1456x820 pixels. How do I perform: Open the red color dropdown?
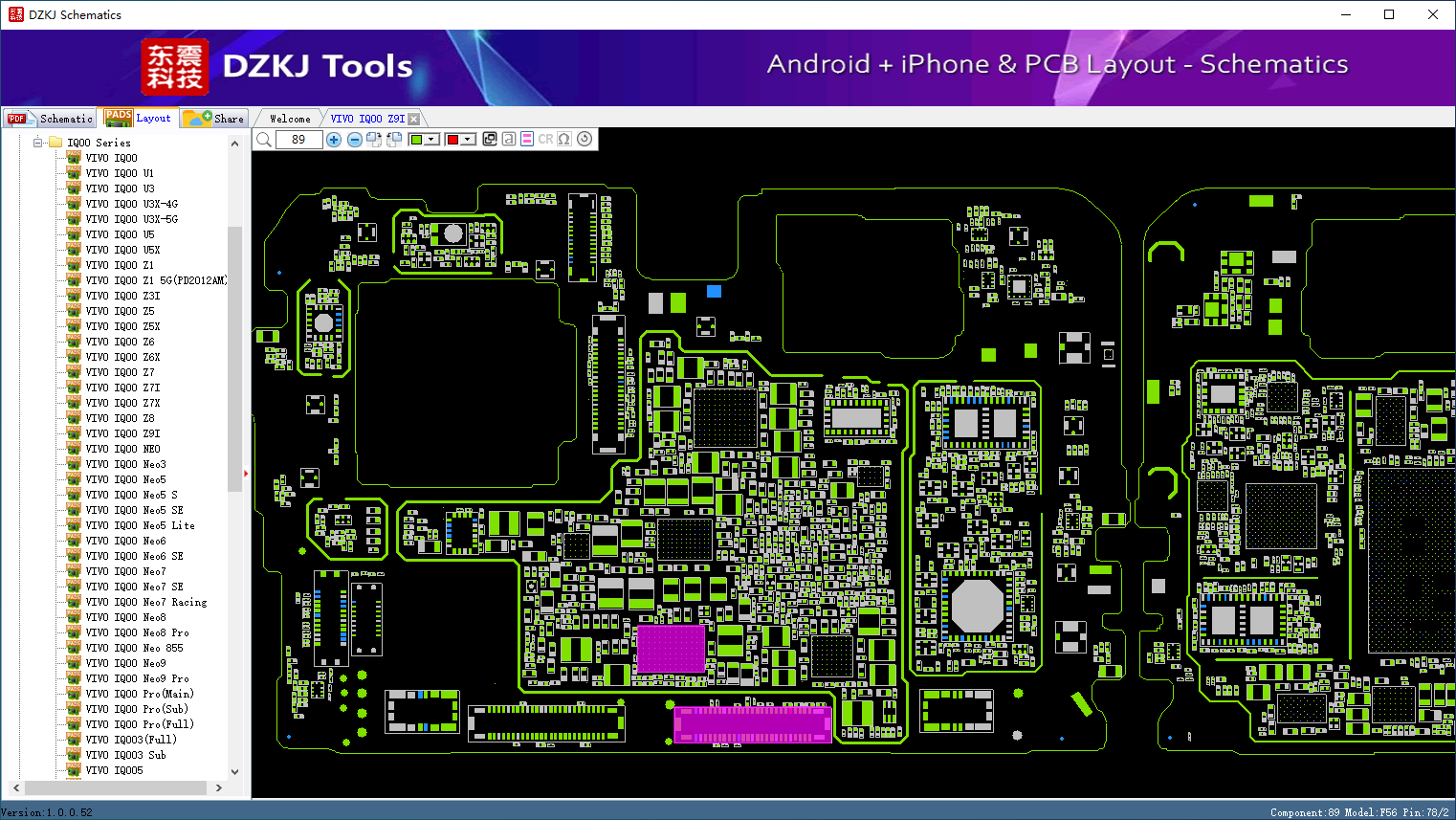coord(469,140)
